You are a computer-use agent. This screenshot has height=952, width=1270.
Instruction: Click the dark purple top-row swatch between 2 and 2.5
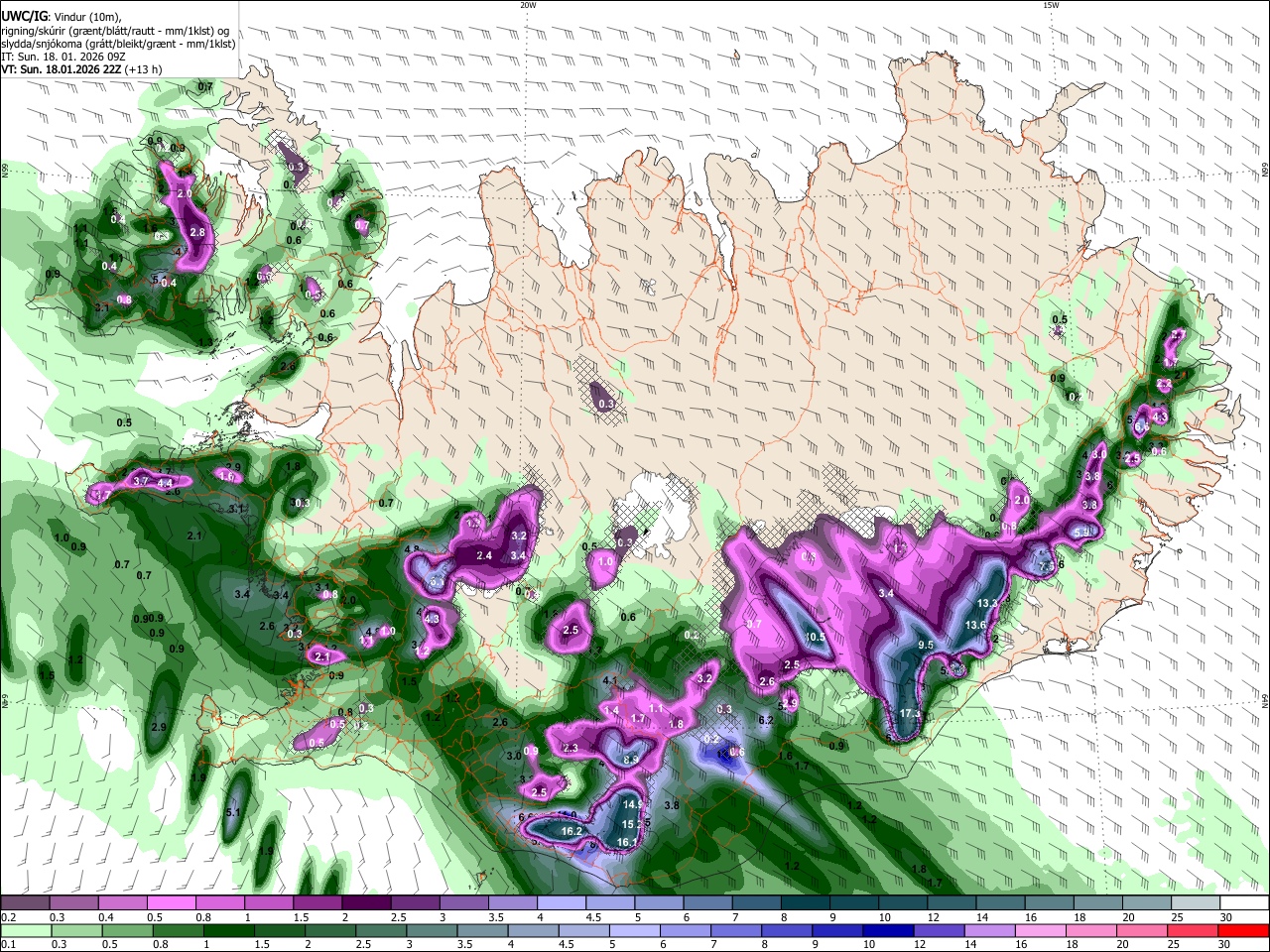[366, 903]
